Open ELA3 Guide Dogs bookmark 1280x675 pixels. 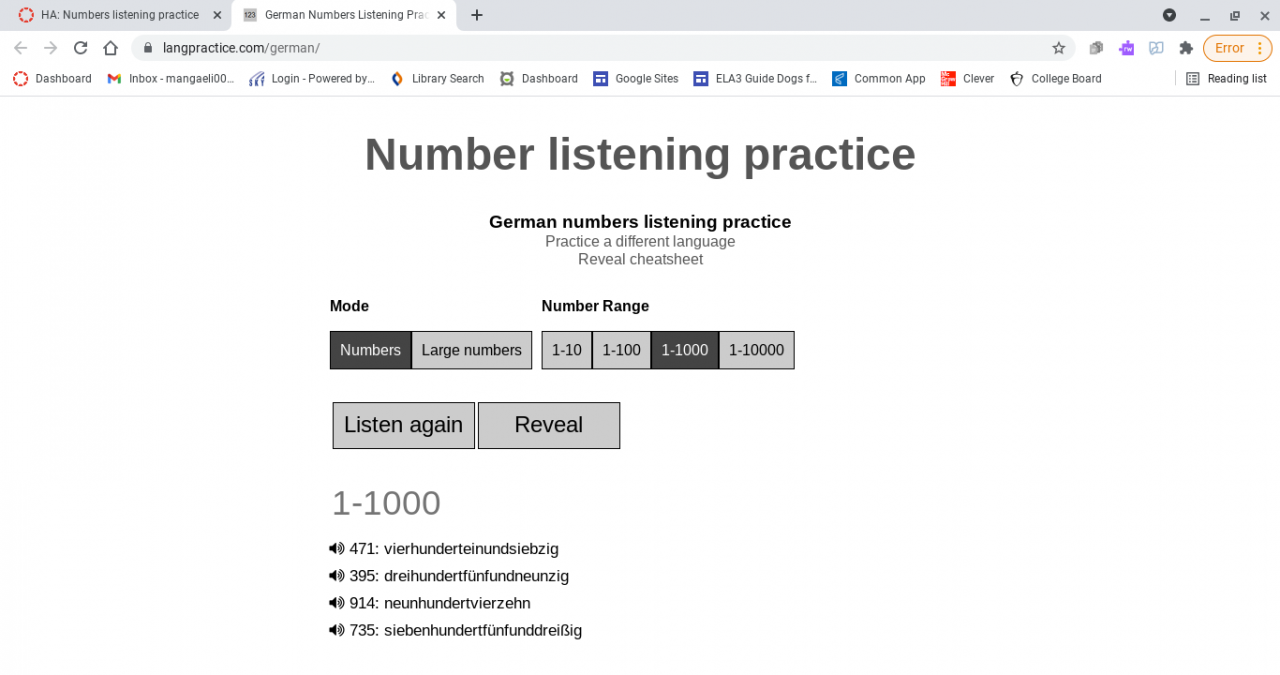tap(755, 78)
